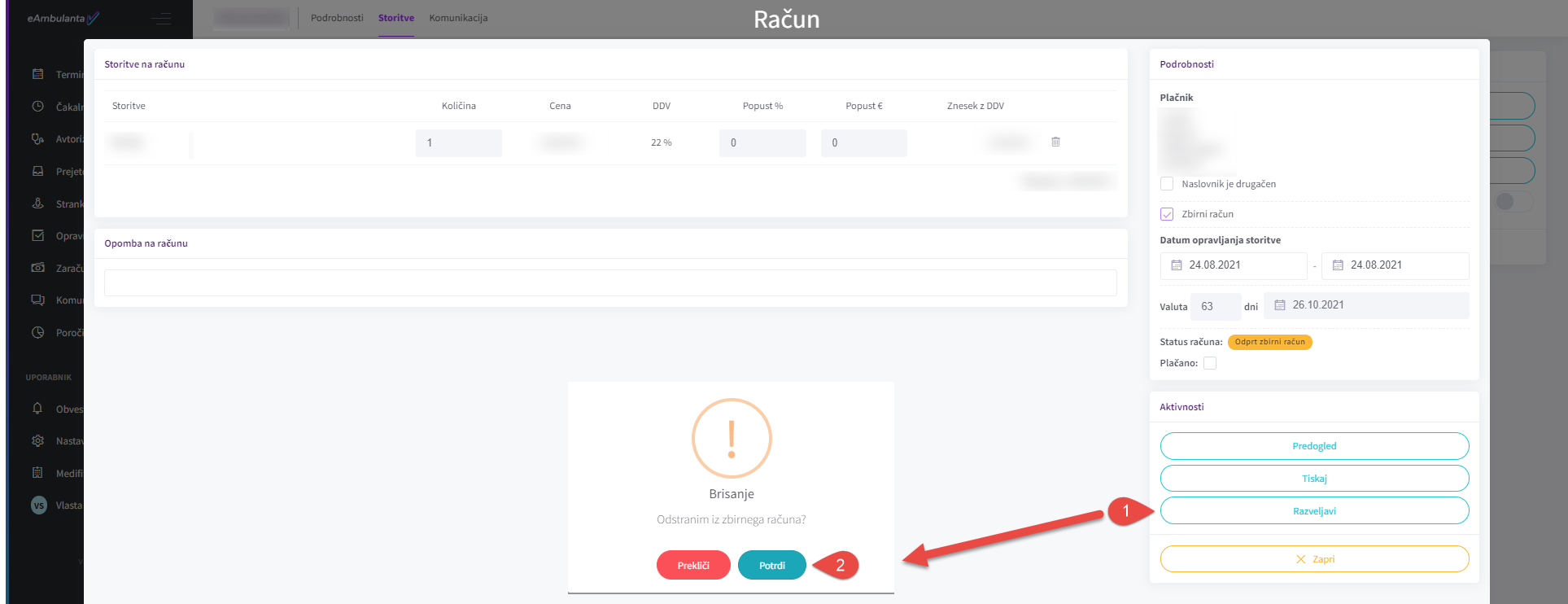Enable 'Naslovnik je drugačen' checkbox
Image resolution: width=1568 pixels, height=604 pixels.
click(x=1167, y=184)
